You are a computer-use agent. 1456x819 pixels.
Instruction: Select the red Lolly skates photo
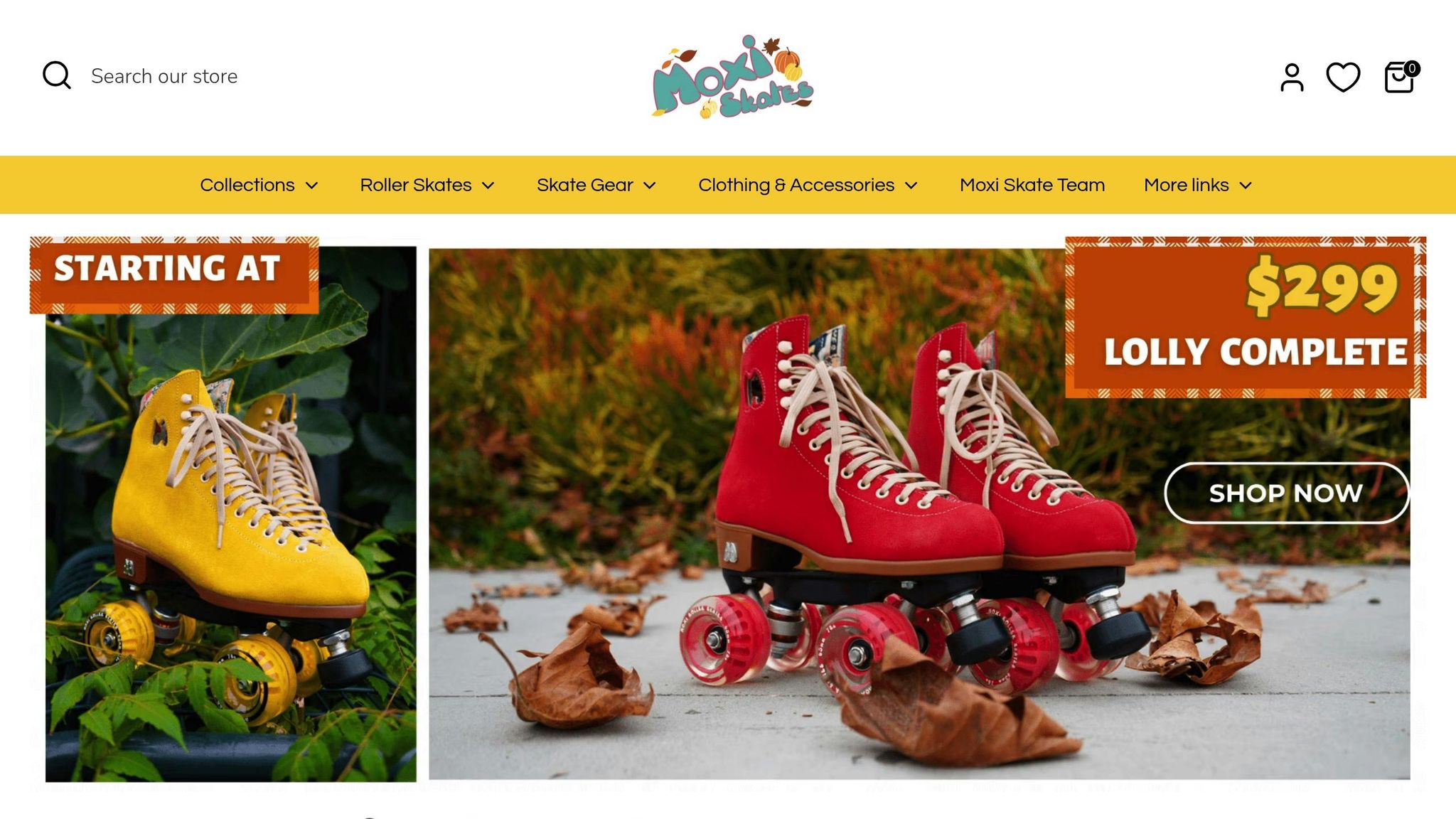point(919,514)
